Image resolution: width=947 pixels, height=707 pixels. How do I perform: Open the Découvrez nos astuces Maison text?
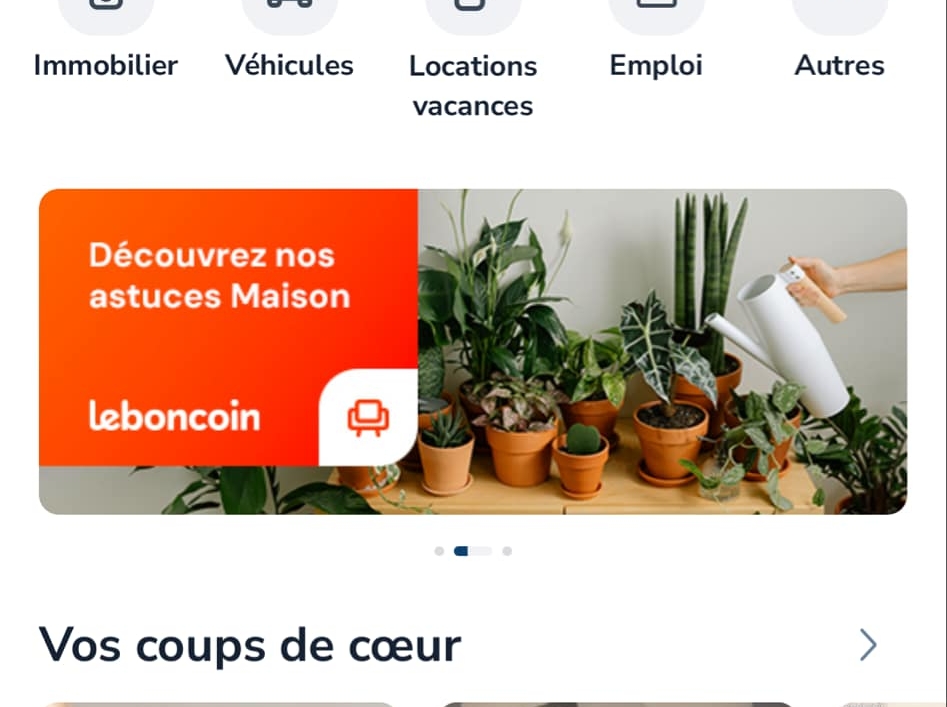pyautogui.click(x=220, y=276)
